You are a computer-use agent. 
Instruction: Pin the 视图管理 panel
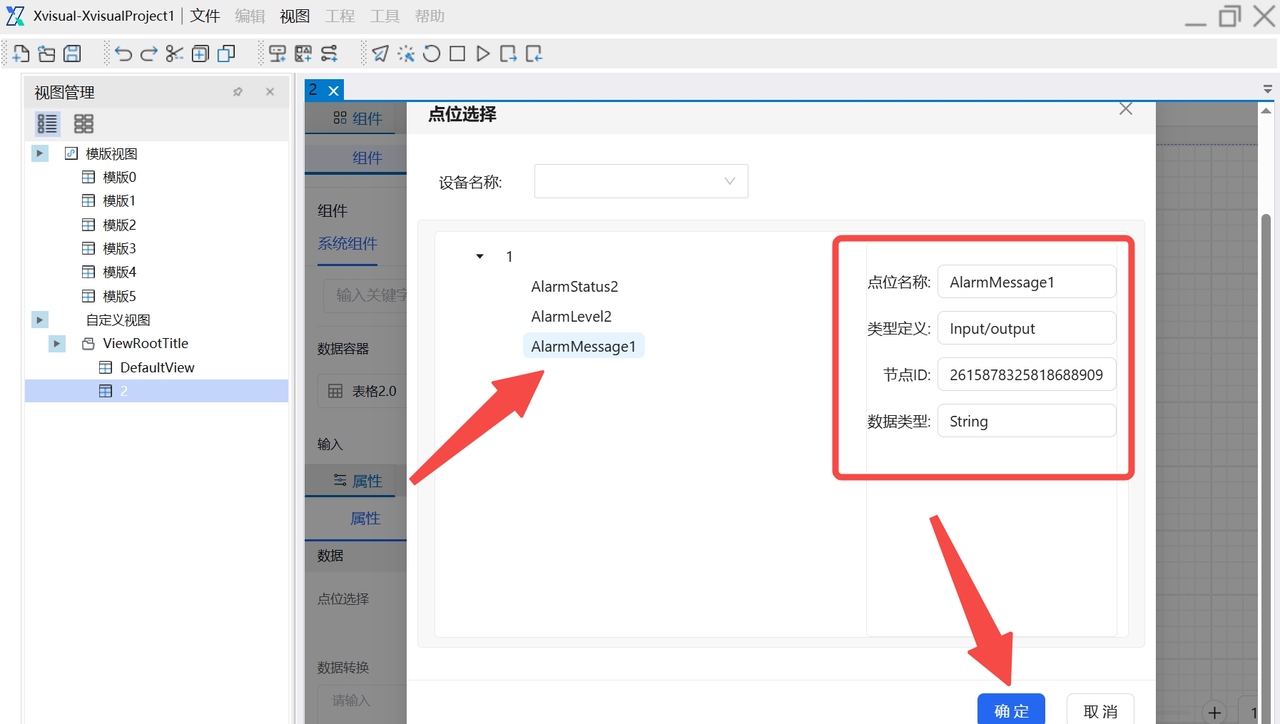coord(238,92)
